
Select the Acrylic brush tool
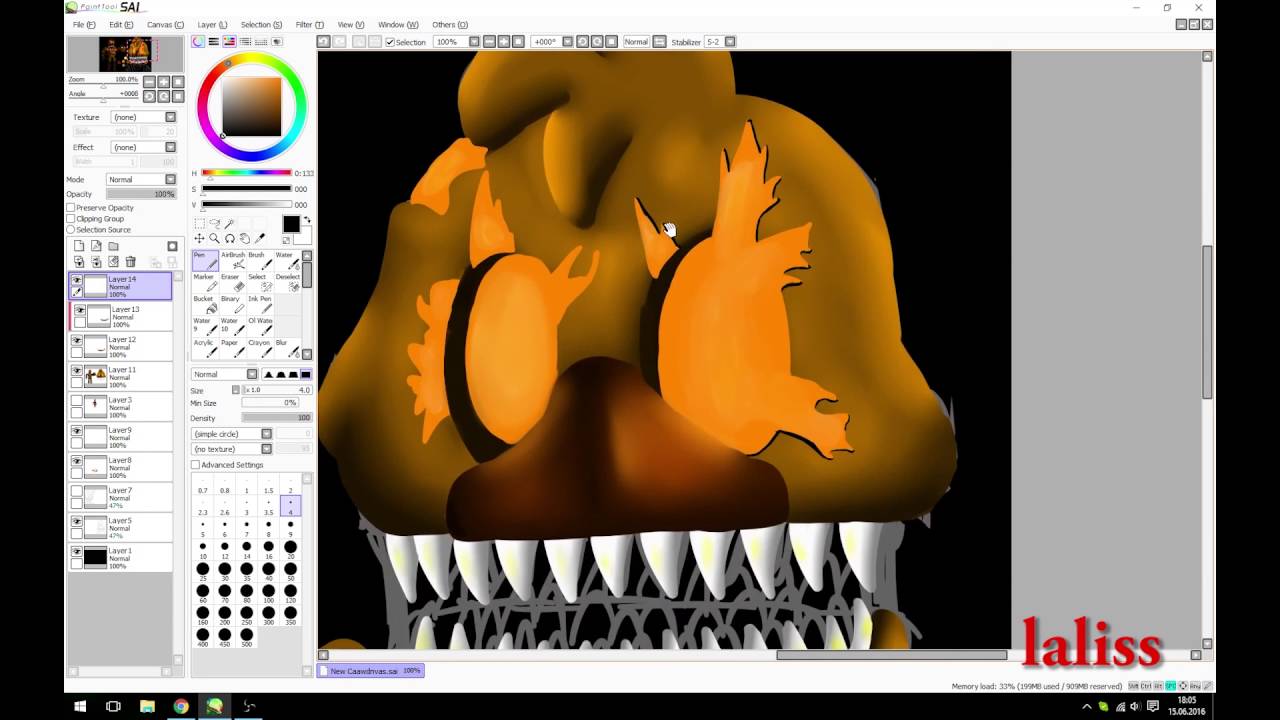205,349
